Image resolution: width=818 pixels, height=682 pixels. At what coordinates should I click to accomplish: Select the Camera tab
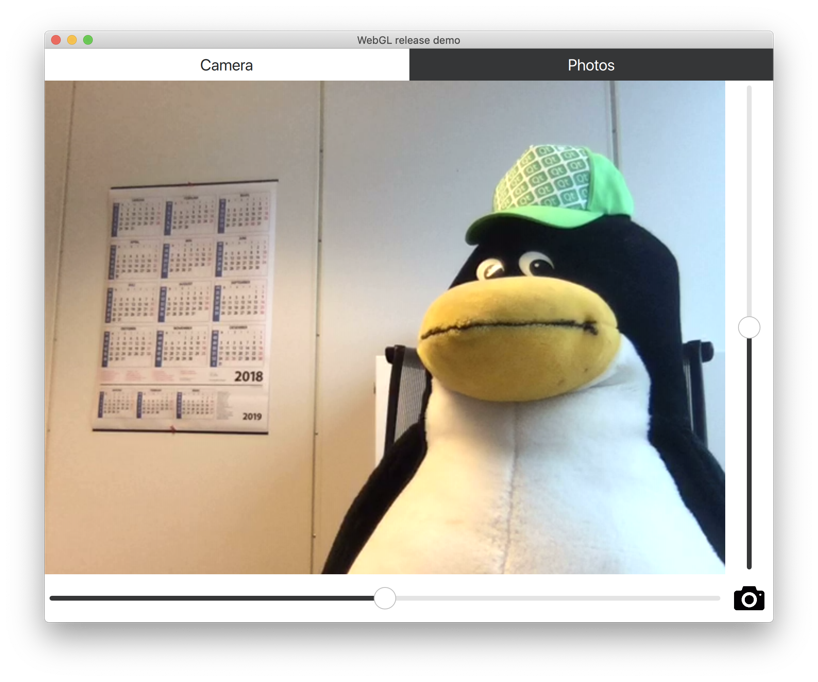pos(227,65)
